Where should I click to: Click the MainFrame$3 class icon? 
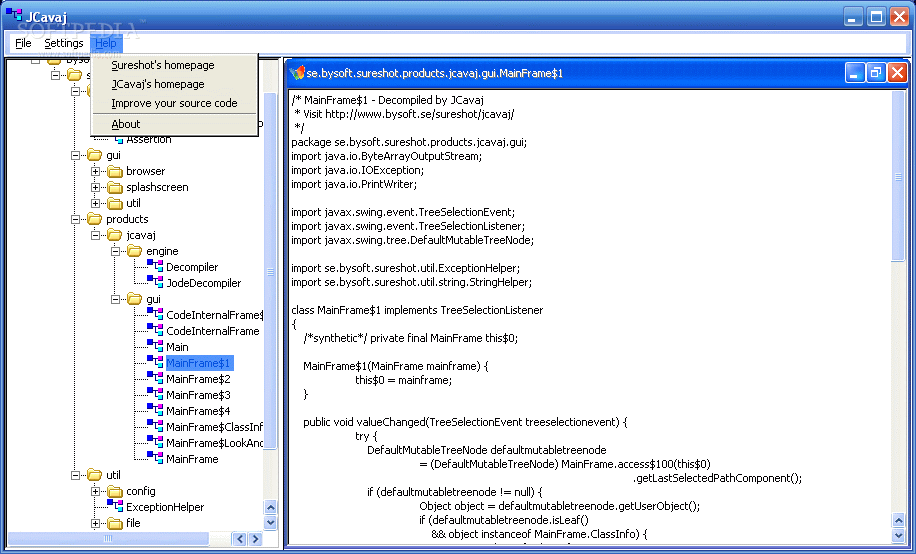(x=155, y=394)
